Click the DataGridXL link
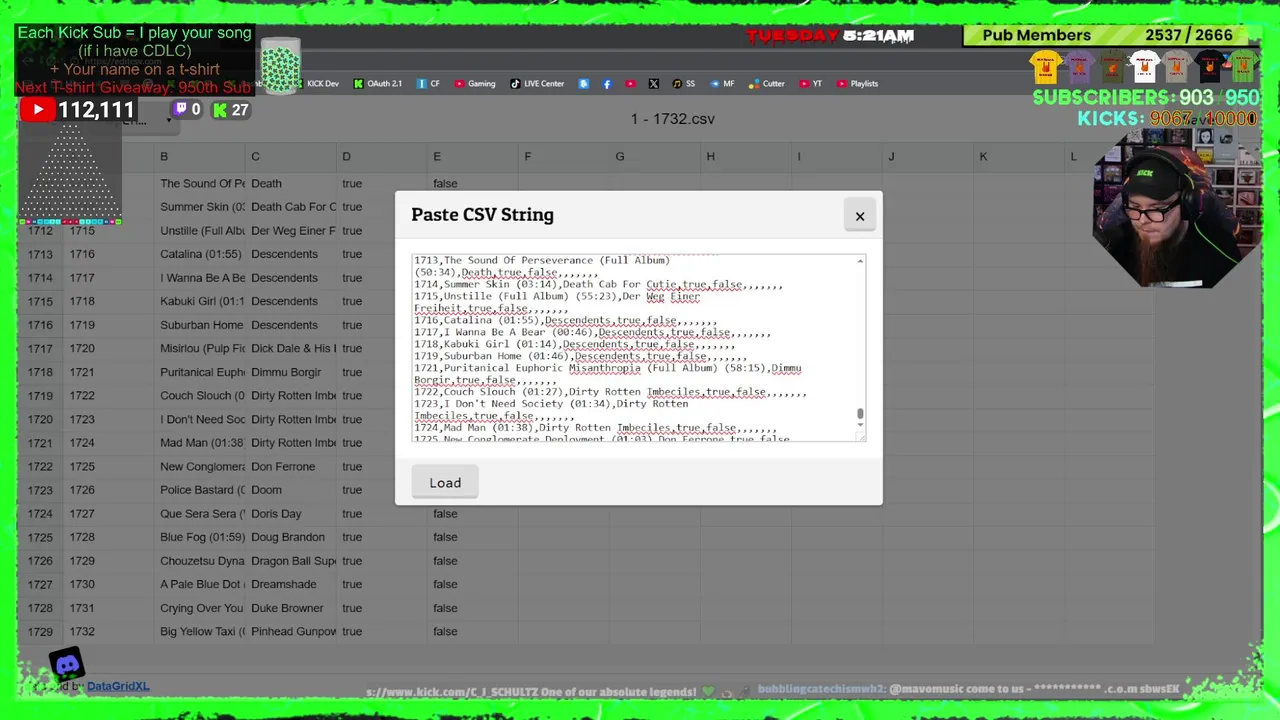1280x720 pixels. tap(118, 686)
